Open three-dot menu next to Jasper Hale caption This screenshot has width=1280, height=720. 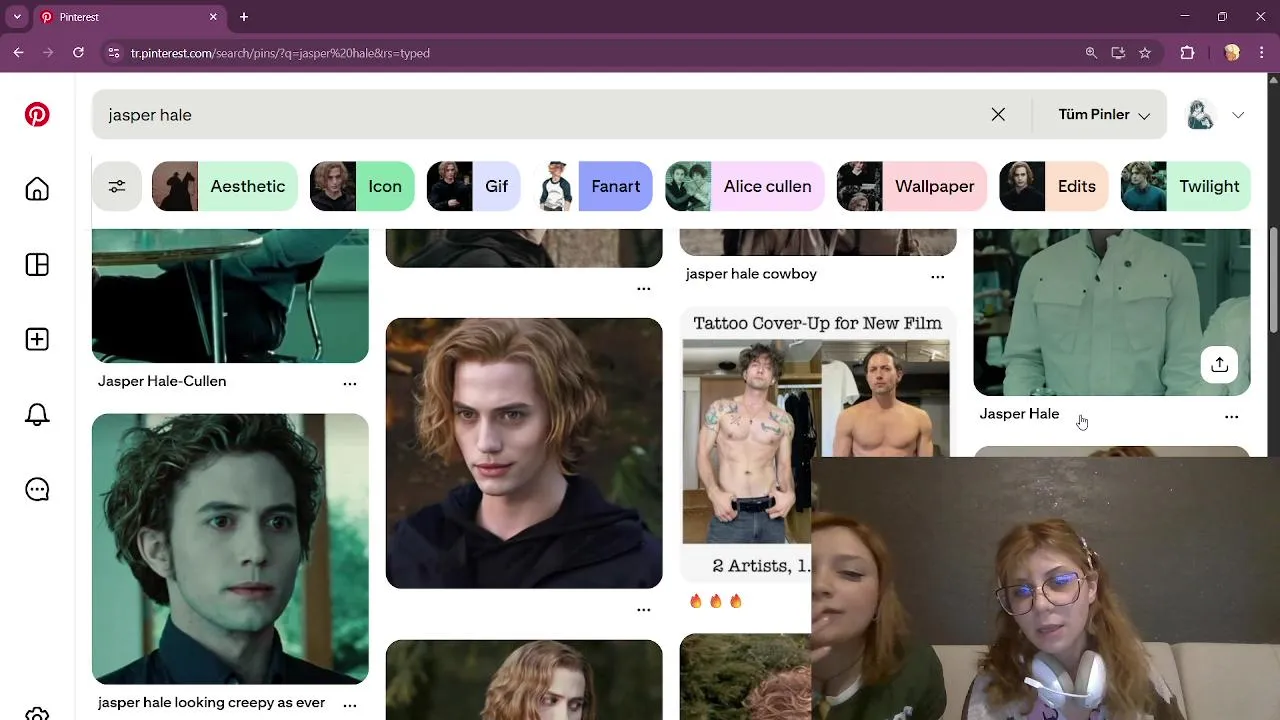(x=1232, y=416)
